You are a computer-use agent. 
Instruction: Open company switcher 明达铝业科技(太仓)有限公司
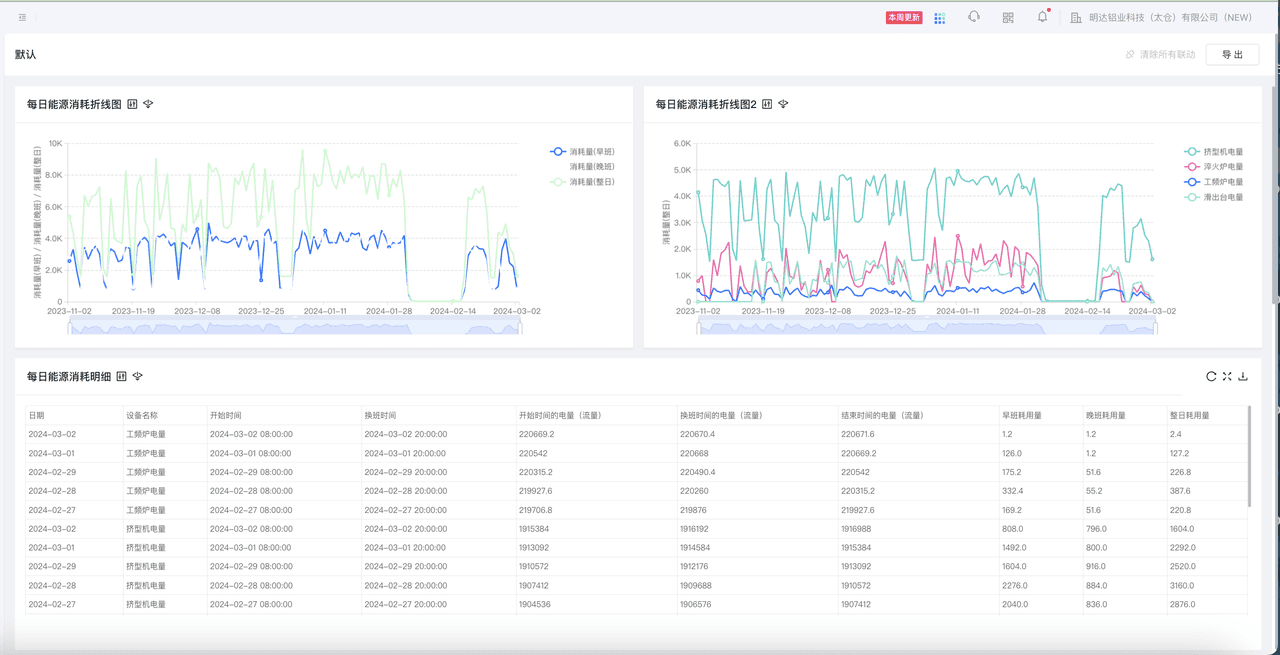coord(1161,18)
